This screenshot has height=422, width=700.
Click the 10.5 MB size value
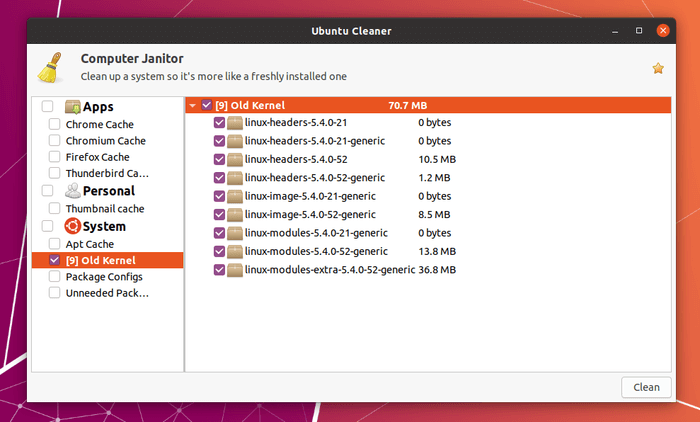[x=437, y=159]
